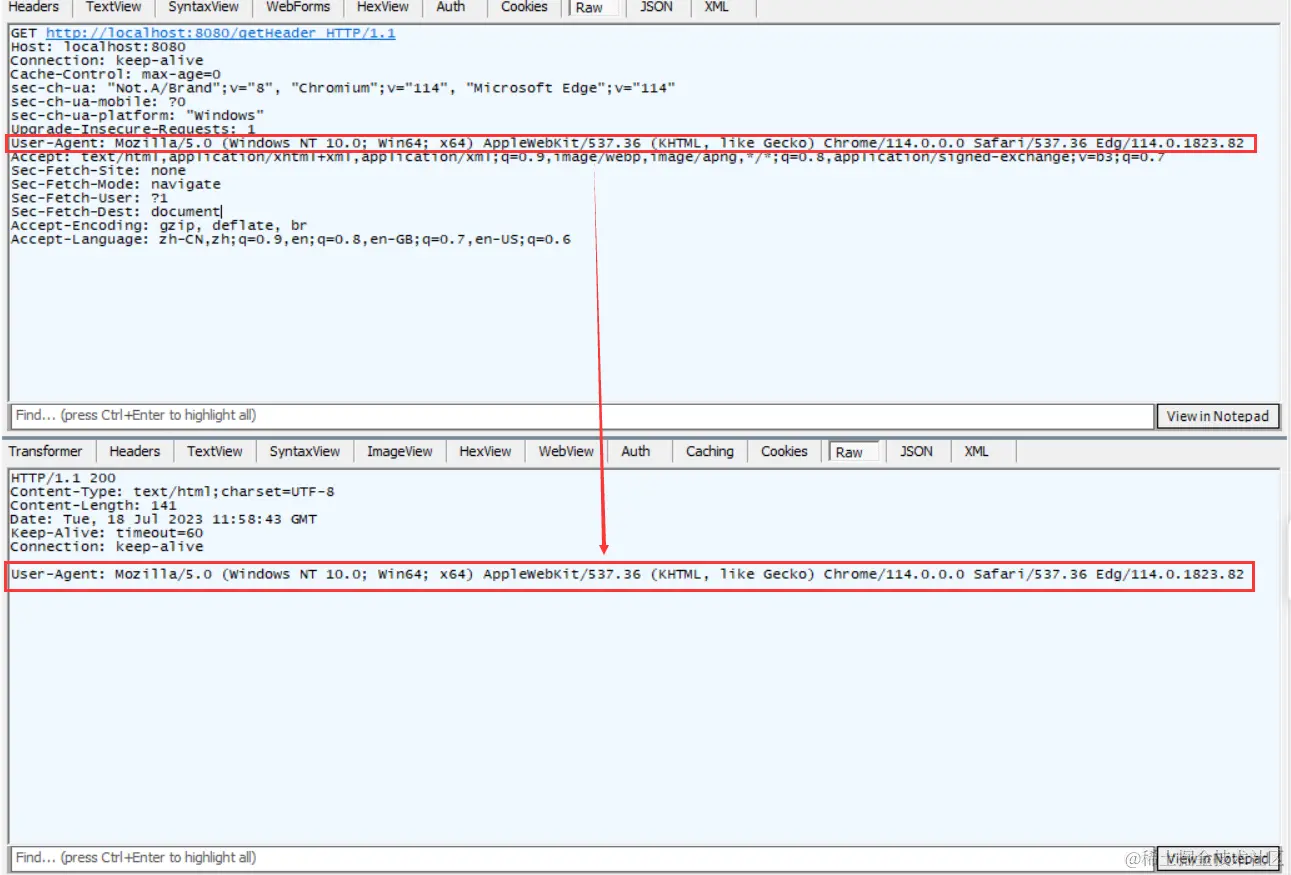Open response Caching tab
This screenshot has width=1291, height=875.
click(710, 452)
